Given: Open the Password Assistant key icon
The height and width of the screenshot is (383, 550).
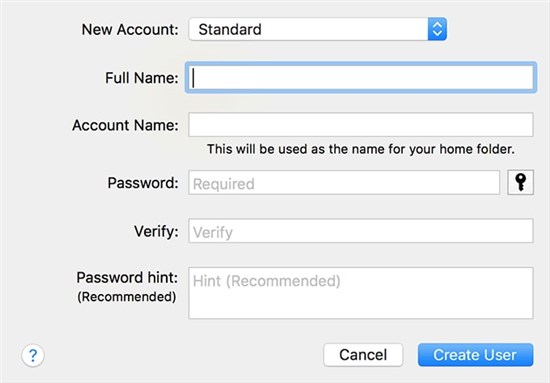Looking at the screenshot, I should [x=521, y=182].
